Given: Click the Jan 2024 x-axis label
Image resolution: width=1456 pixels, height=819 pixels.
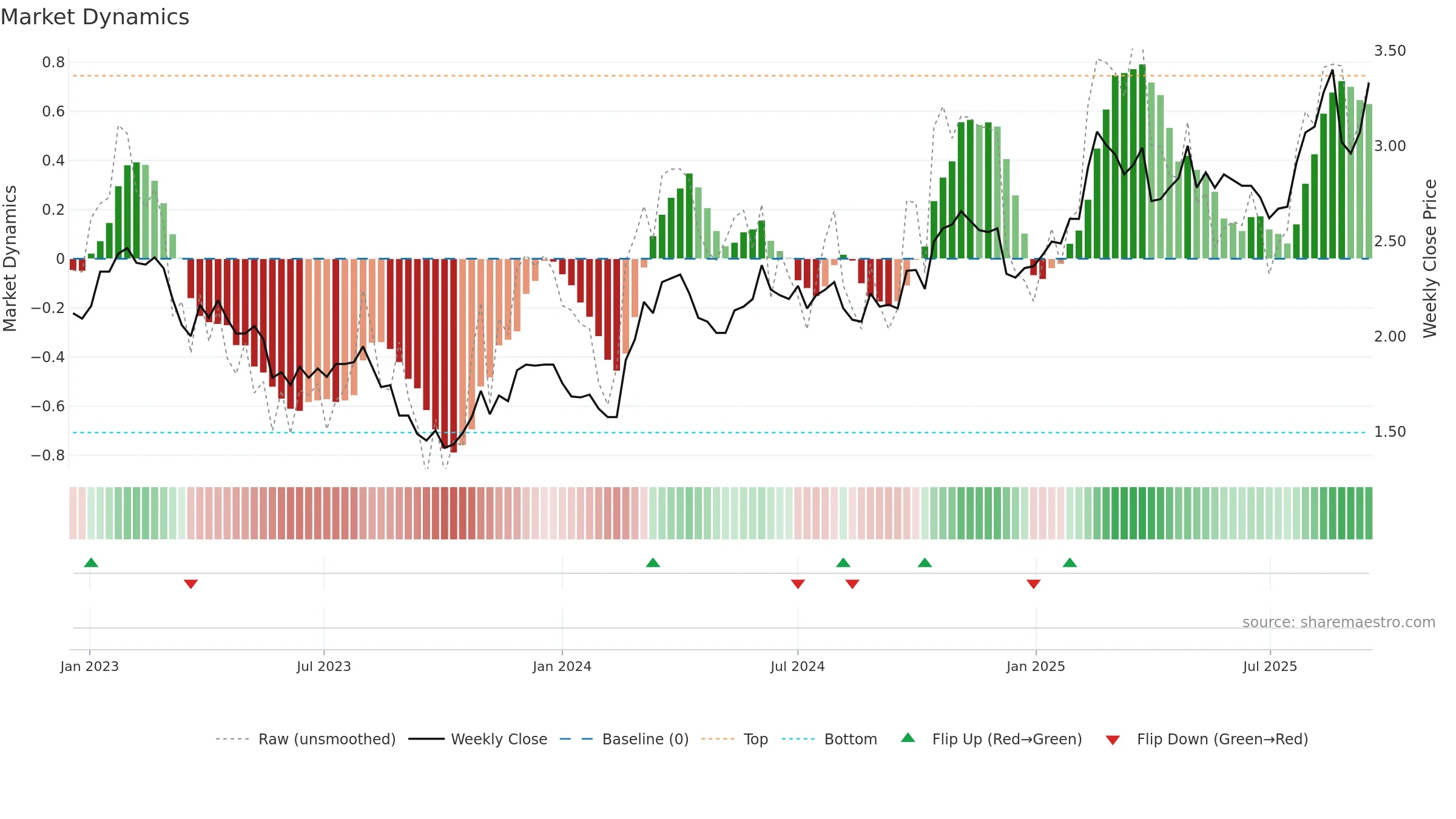Looking at the screenshot, I should coord(562,666).
